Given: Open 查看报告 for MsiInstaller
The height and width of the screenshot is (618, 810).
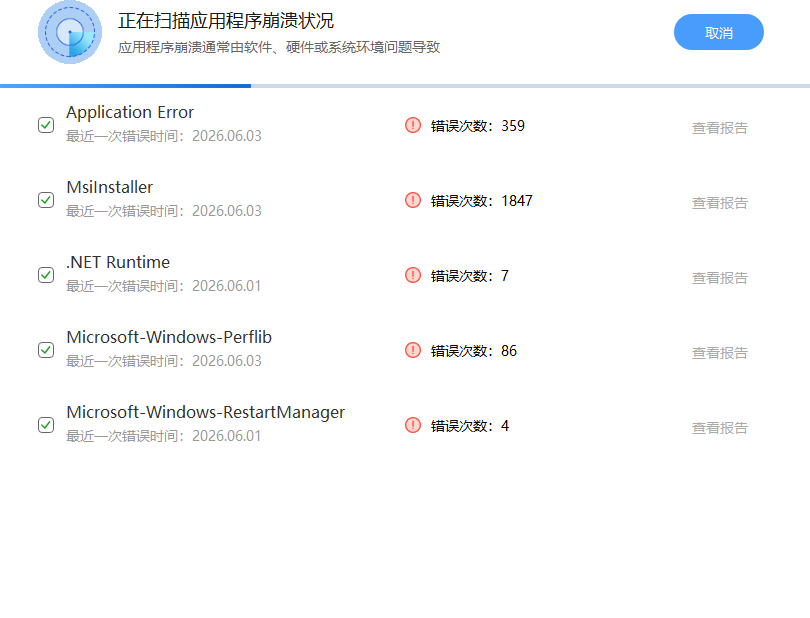Looking at the screenshot, I should point(720,203).
